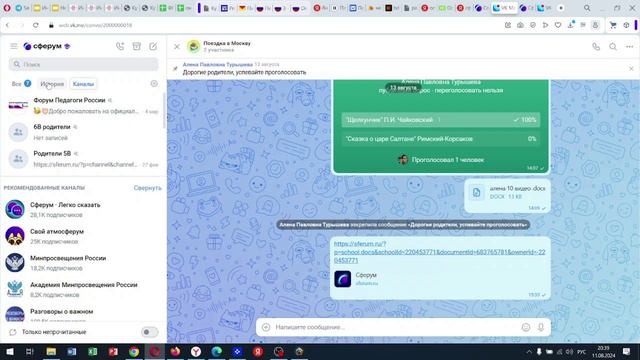The image size is (640, 360).
Task: Open Академия Минпросвещения России channel
Action: 83,289
